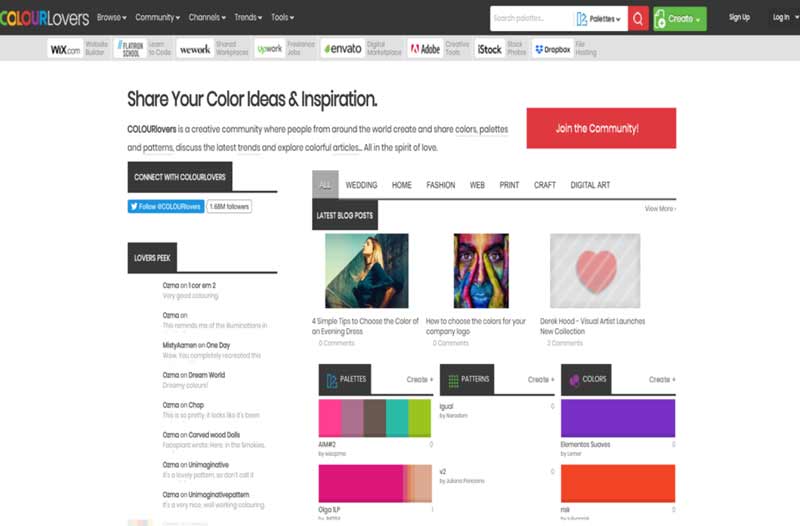Viewport: 800px width, 526px height.
Task: Open the orange-red color swatch
Action: coord(618,484)
